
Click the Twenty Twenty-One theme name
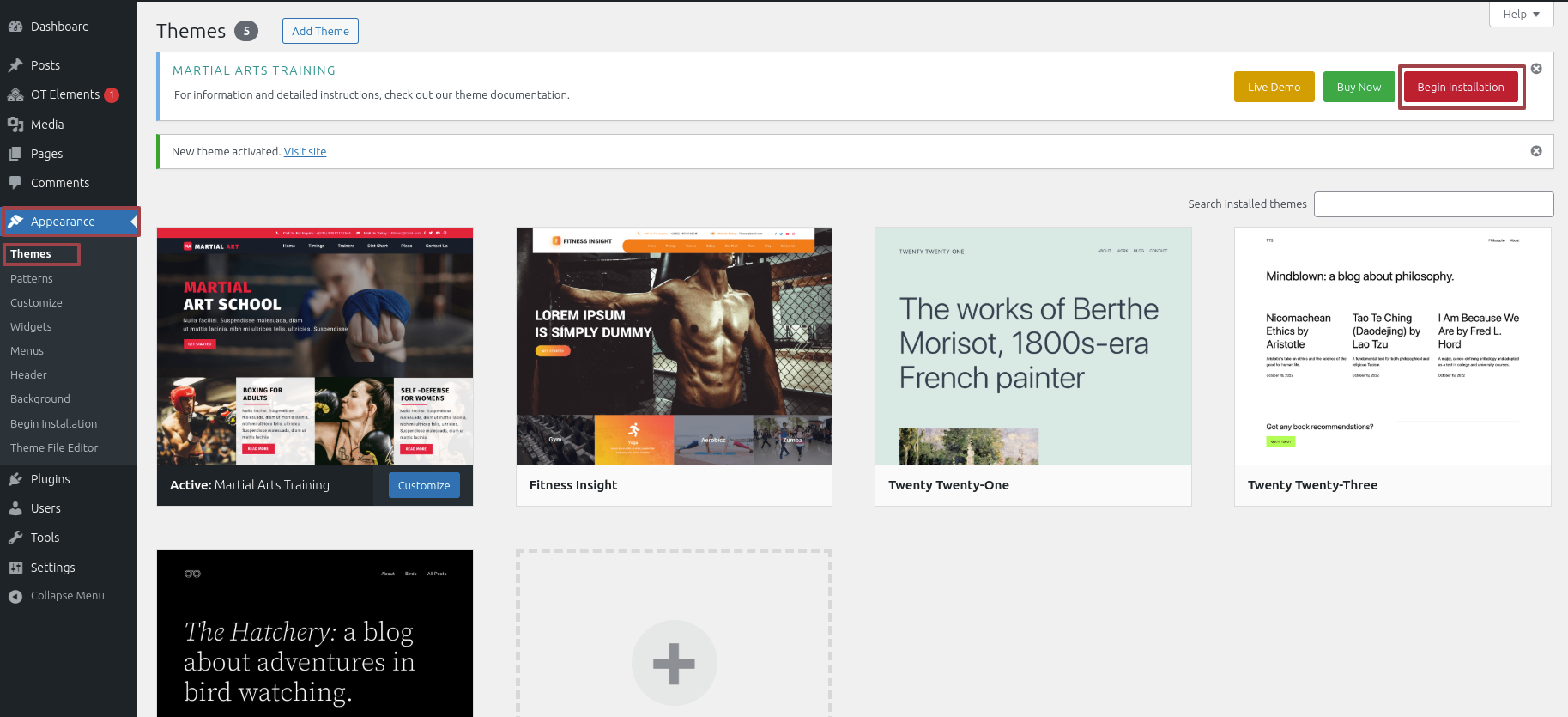(948, 485)
